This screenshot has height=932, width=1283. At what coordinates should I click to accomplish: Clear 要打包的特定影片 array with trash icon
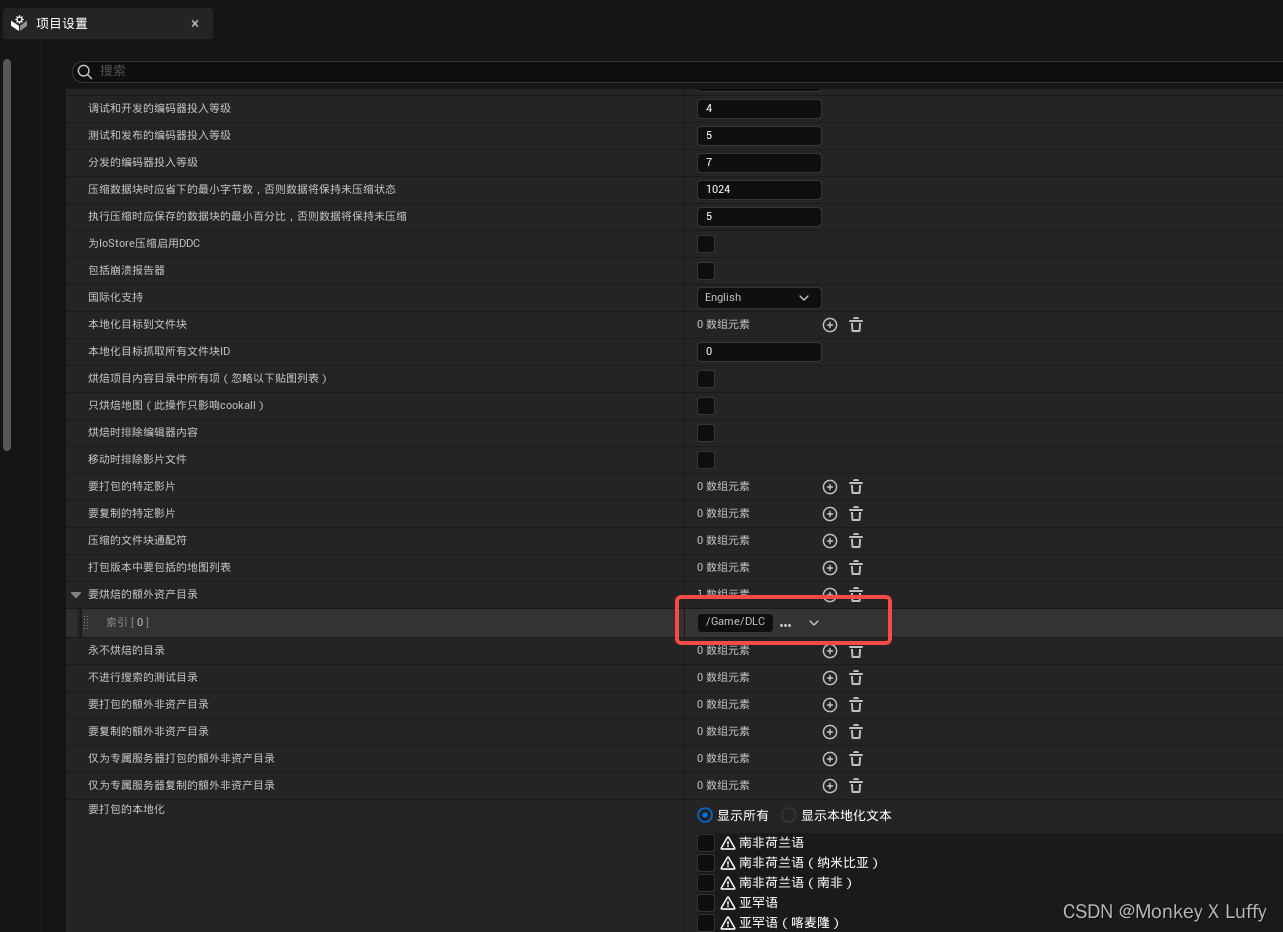click(856, 487)
